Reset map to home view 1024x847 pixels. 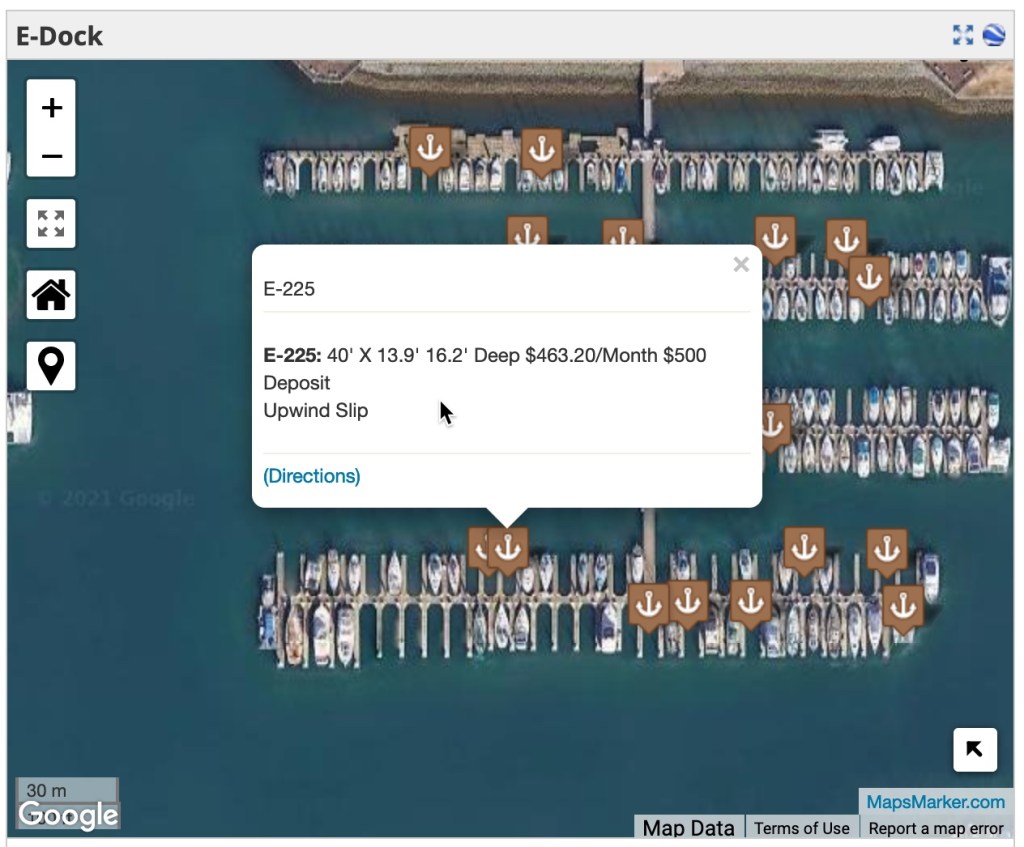[x=51, y=295]
